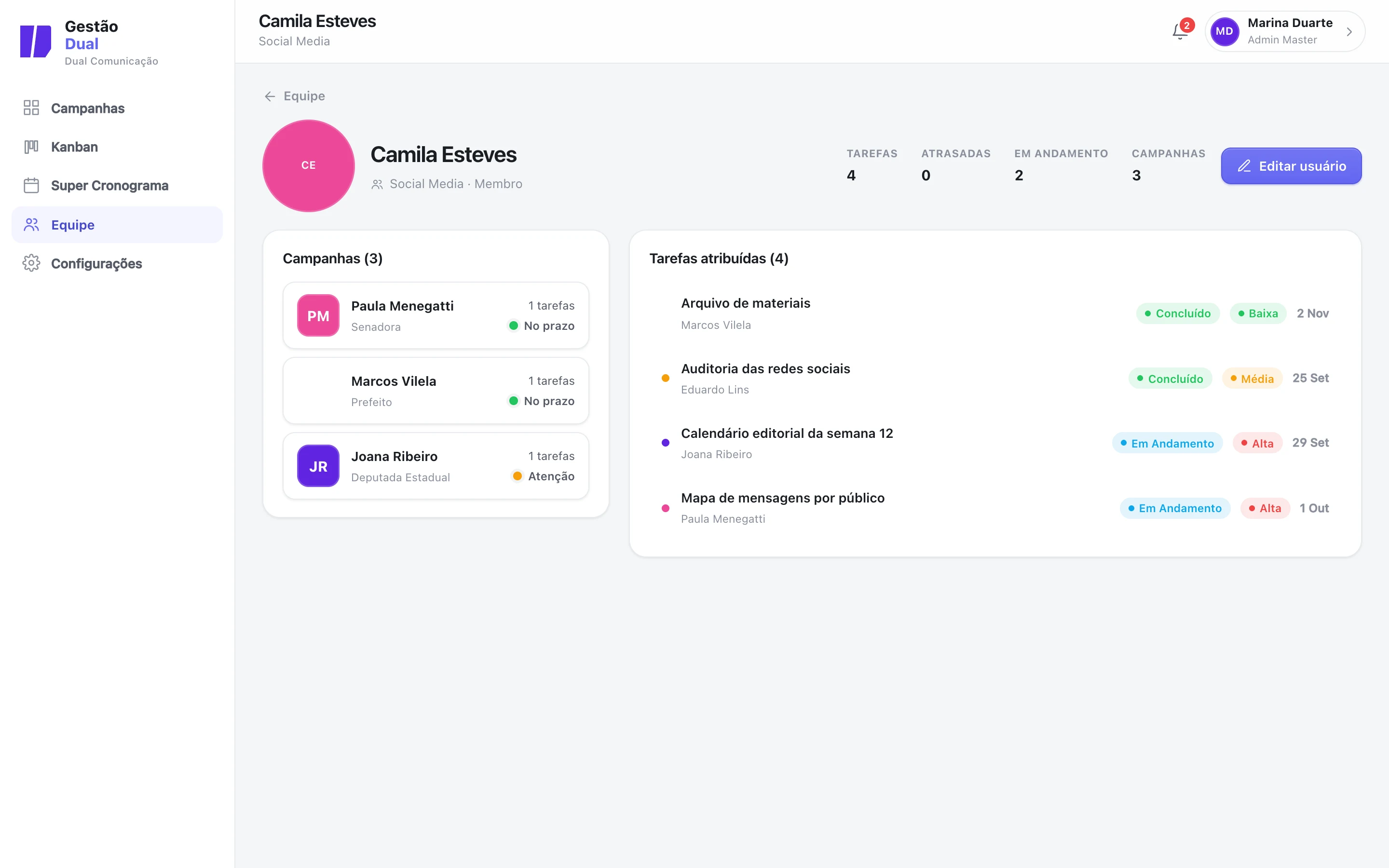This screenshot has width=1389, height=868.
Task: Open task Auditoria das redes sociais
Action: click(995, 379)
